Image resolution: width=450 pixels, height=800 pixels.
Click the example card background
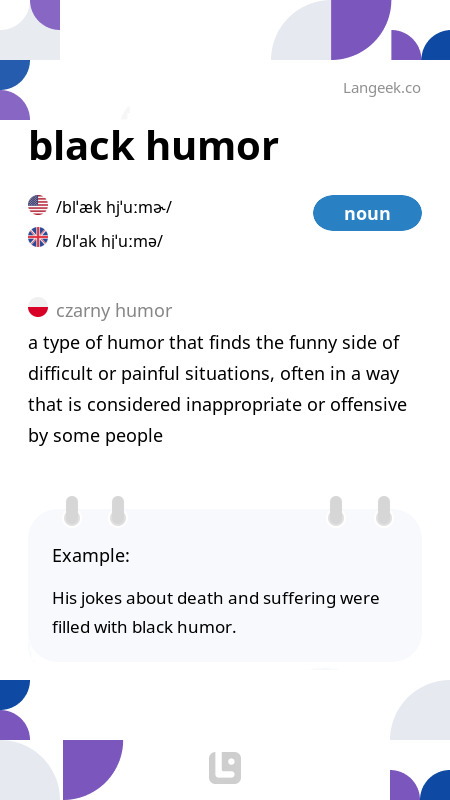pos(225,585)
